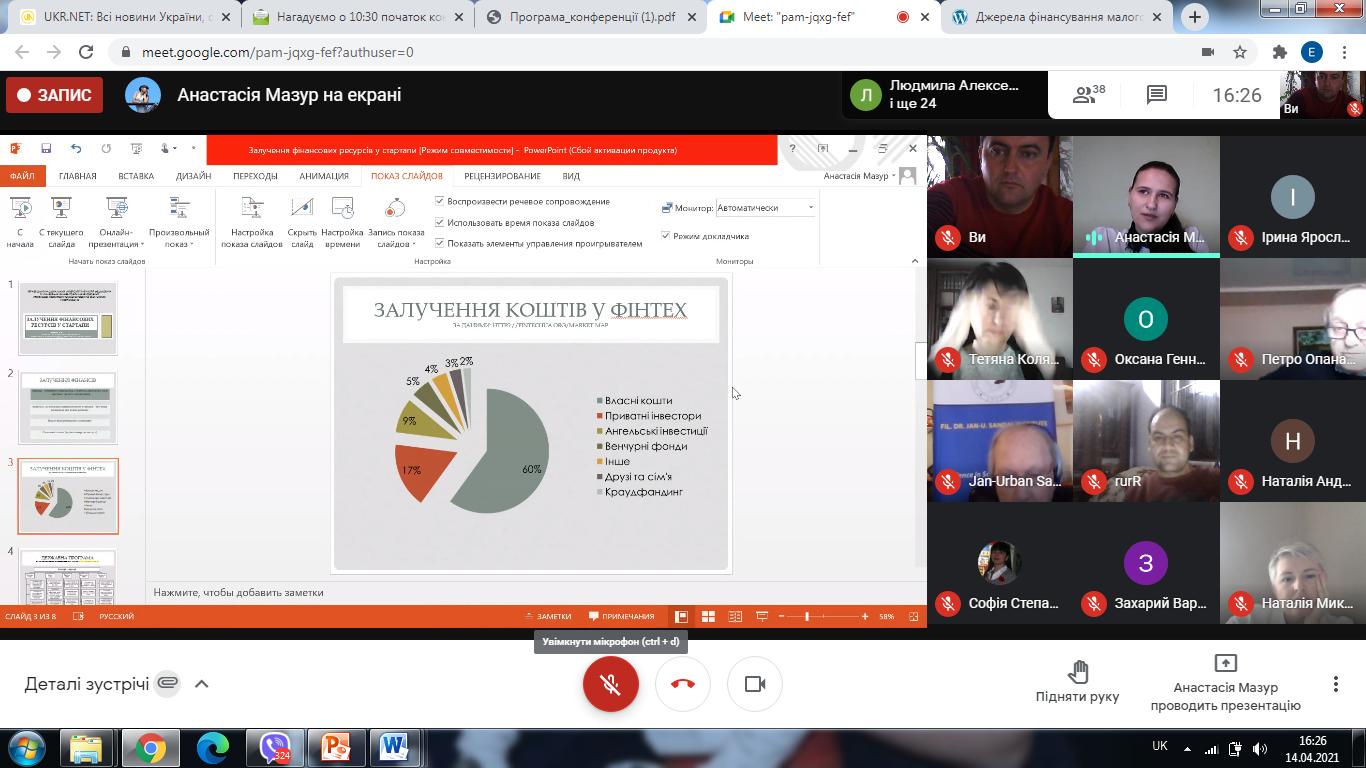Raise hand in the meeting
This screenshot has width=1366, height=768.
tap(1077, 683)
